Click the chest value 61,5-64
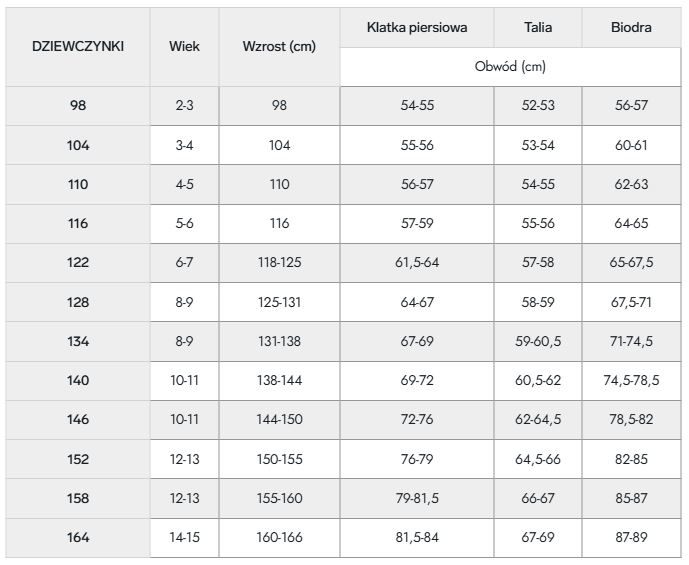The image size is (689, 565). pos(416,263)
